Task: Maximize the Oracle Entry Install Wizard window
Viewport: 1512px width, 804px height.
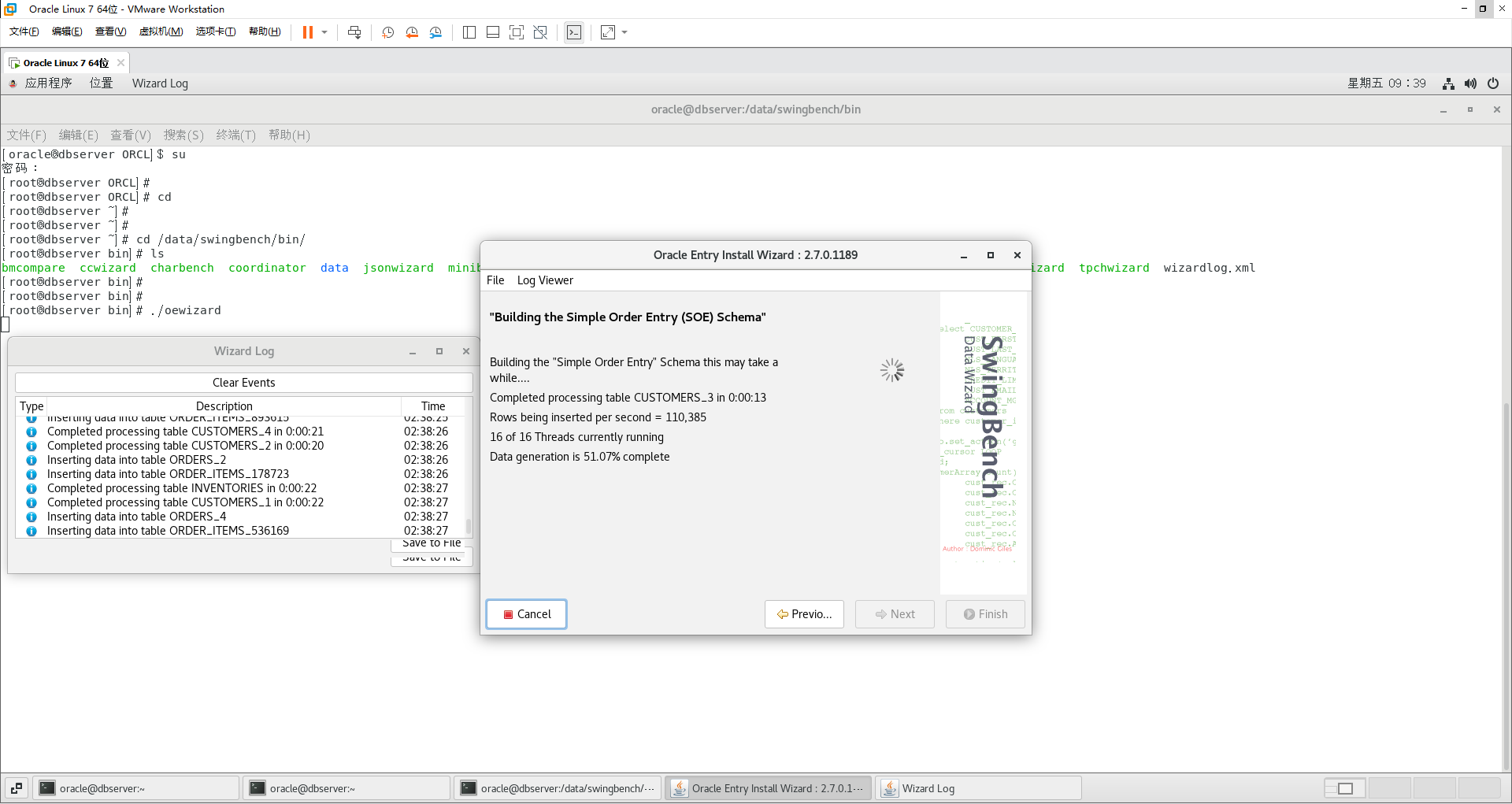Action: tap(991, 255)
